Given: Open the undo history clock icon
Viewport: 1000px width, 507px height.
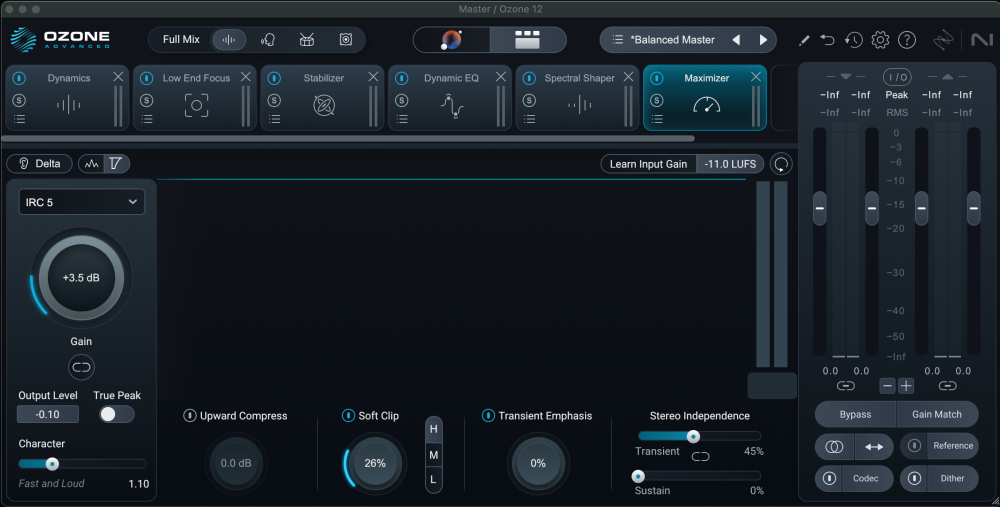Looking at the screenshot, I should [853, 40].
